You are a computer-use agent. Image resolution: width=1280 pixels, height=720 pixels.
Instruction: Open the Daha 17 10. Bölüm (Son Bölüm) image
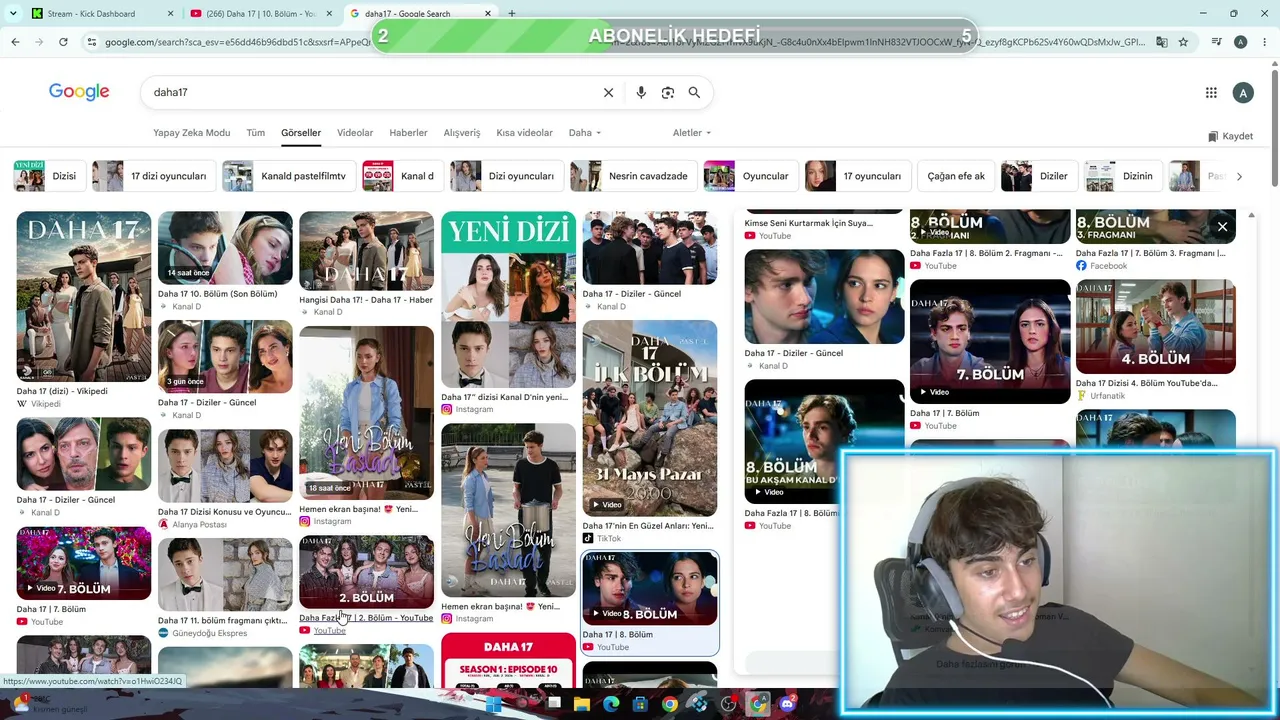225,248
